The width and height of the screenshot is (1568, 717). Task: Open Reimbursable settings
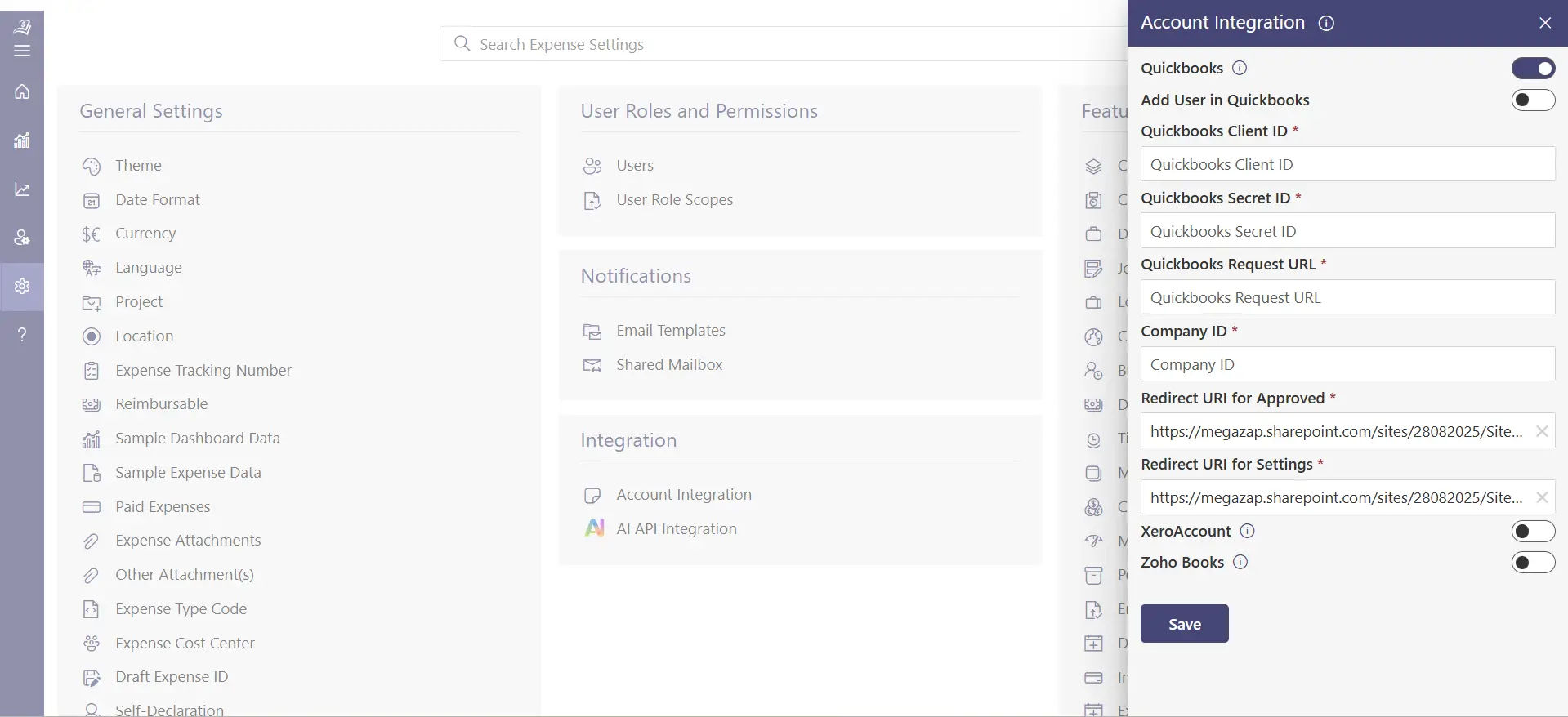161,403
